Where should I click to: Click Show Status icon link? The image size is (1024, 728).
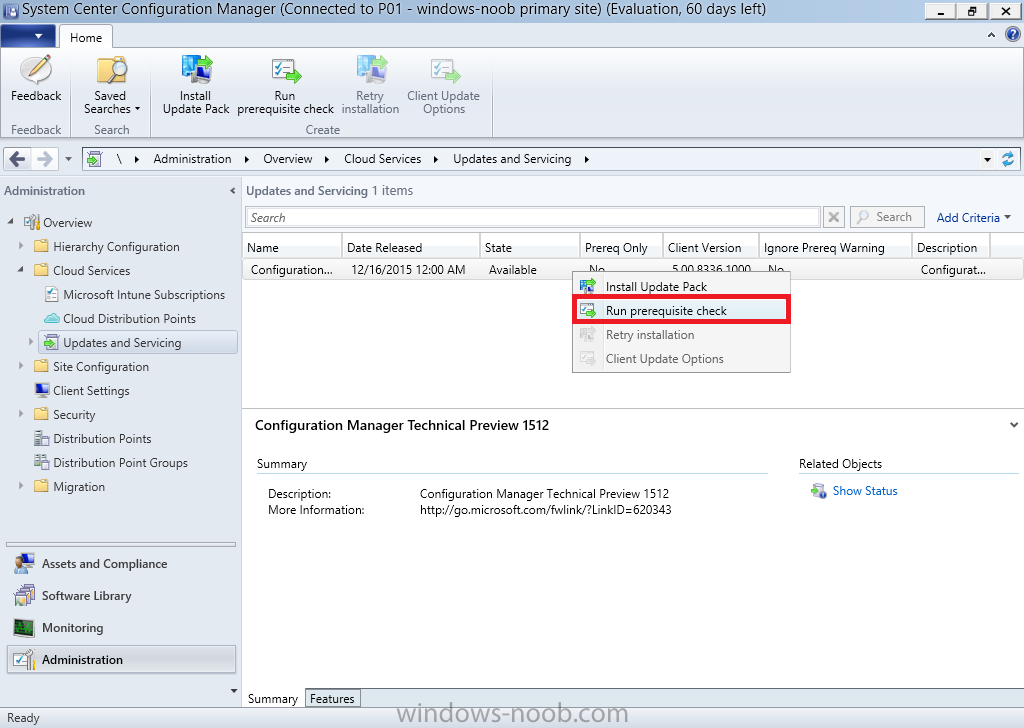(x=854, y=491)
